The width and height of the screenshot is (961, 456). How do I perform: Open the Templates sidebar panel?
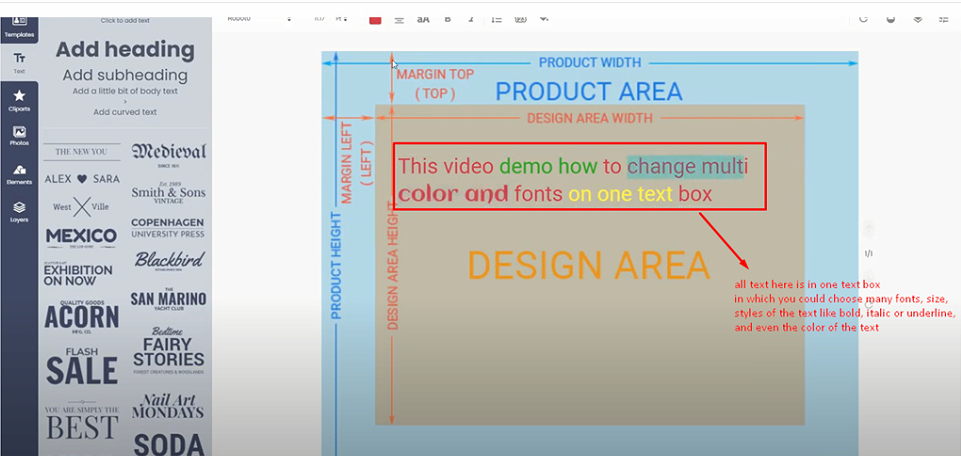coord(19,25)
